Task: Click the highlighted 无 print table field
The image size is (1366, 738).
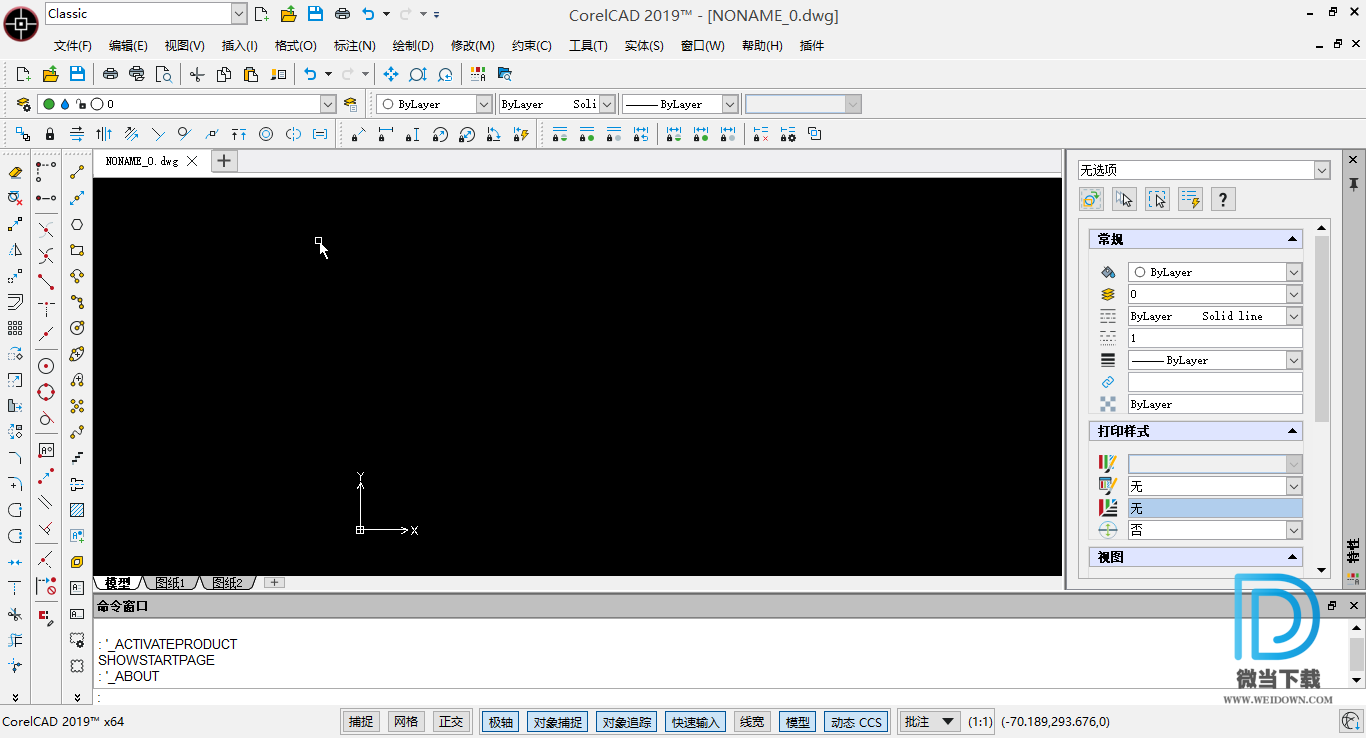Action: point(1215,508)
